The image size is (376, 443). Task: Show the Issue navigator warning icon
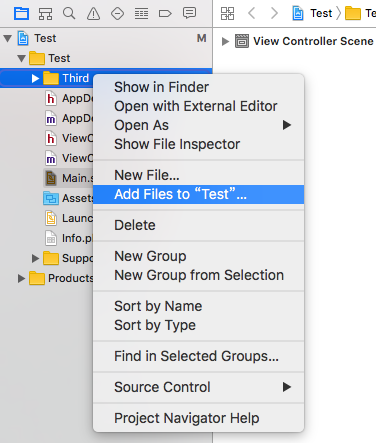[93, 14]
